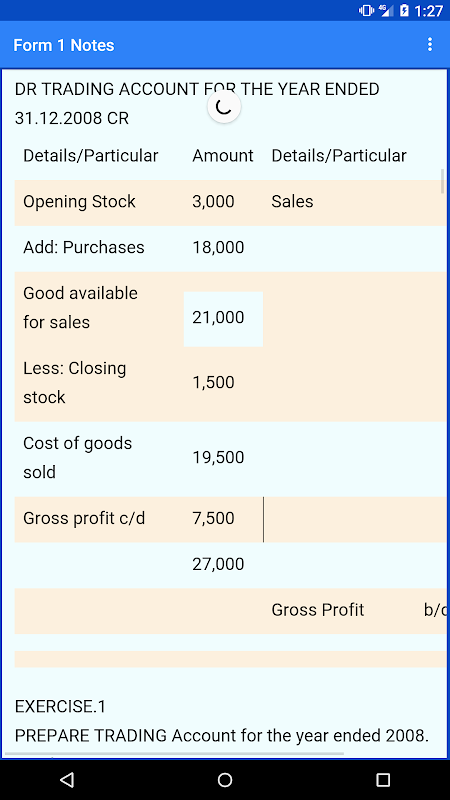Image resolution: width=450 pixels, height=800 pixels.
Task: Tap the 21,000 highlighted amount cell
Action: click(x=223, y=319)
